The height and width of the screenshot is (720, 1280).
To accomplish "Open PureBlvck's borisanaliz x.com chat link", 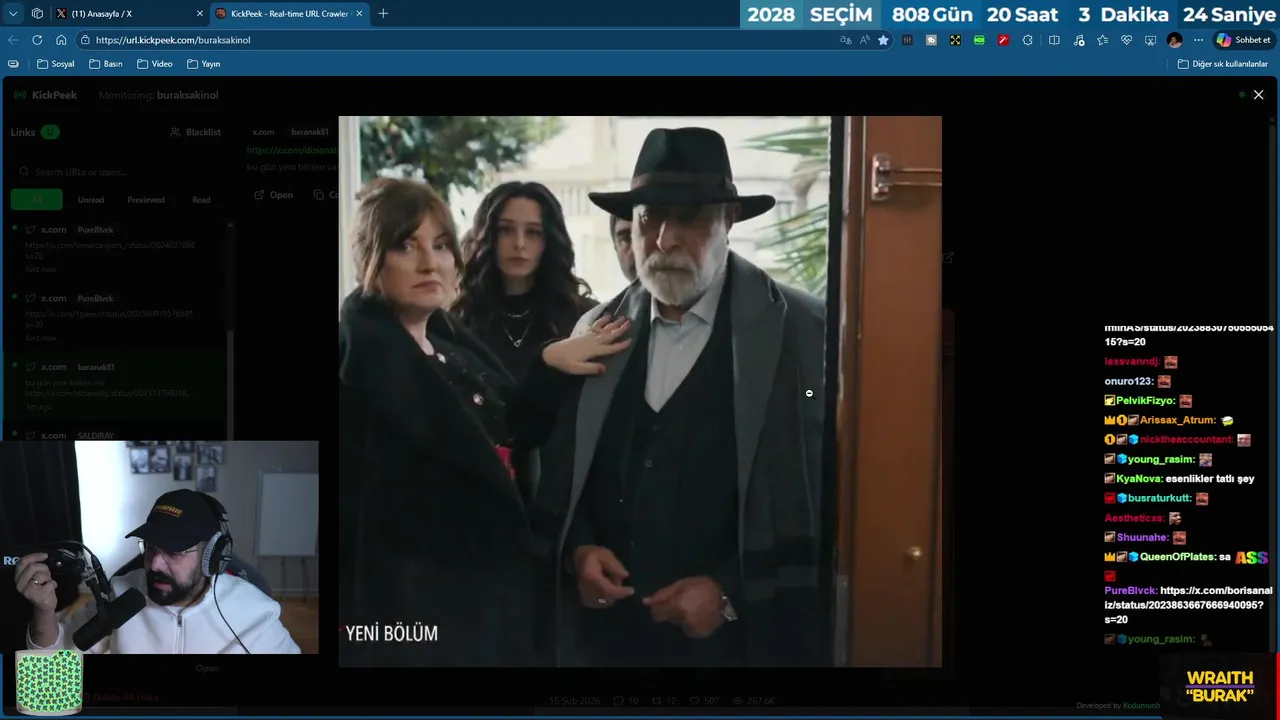I will 1188,605.
